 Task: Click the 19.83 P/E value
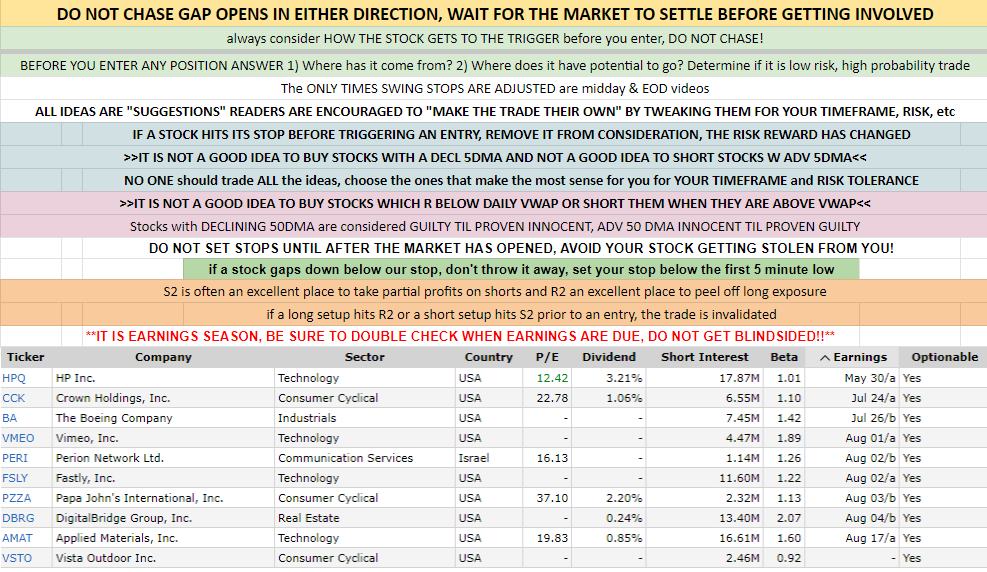(552, 538)
